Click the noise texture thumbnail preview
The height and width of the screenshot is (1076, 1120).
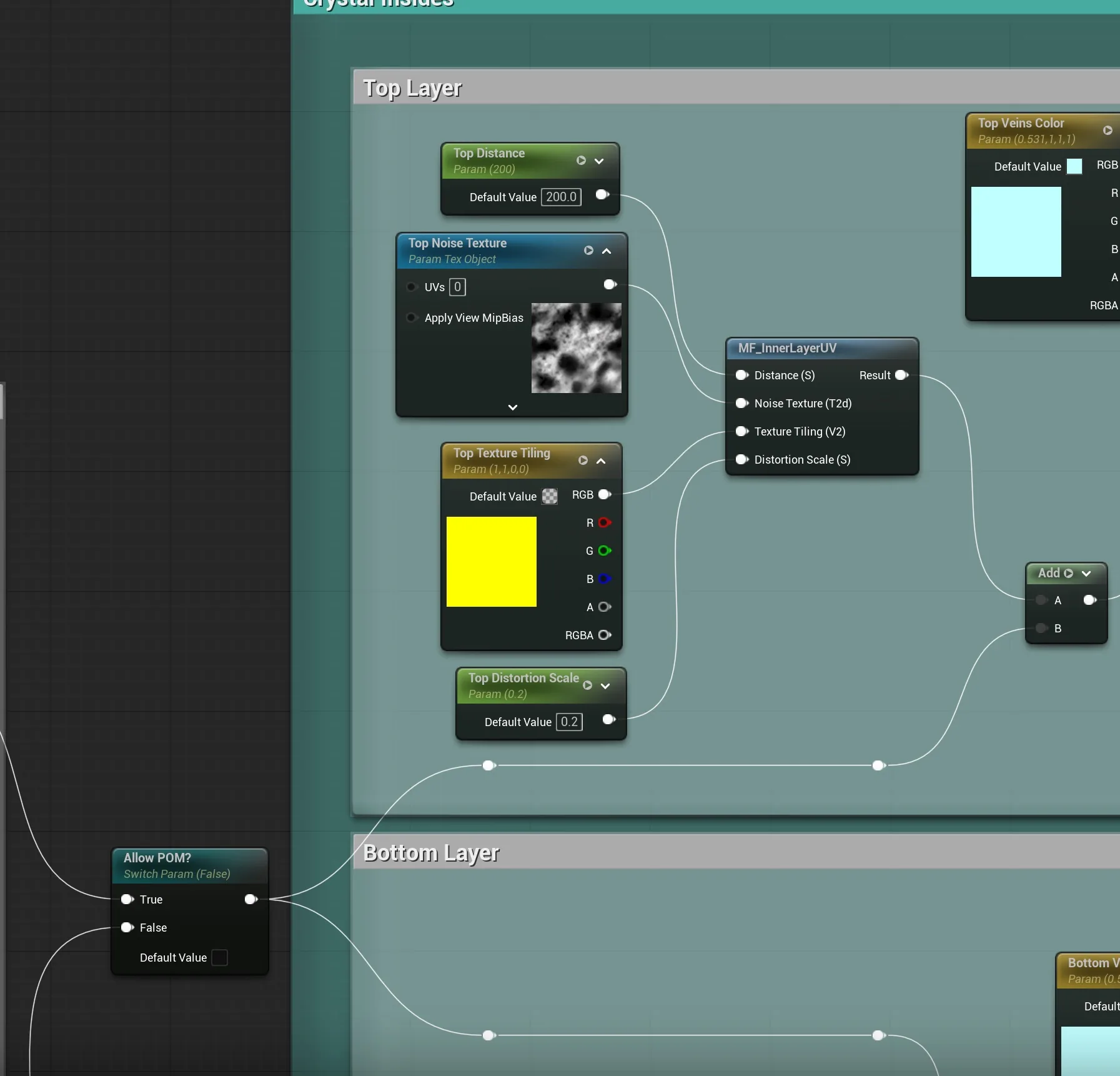pyautogui.click(x=576, y=348)
